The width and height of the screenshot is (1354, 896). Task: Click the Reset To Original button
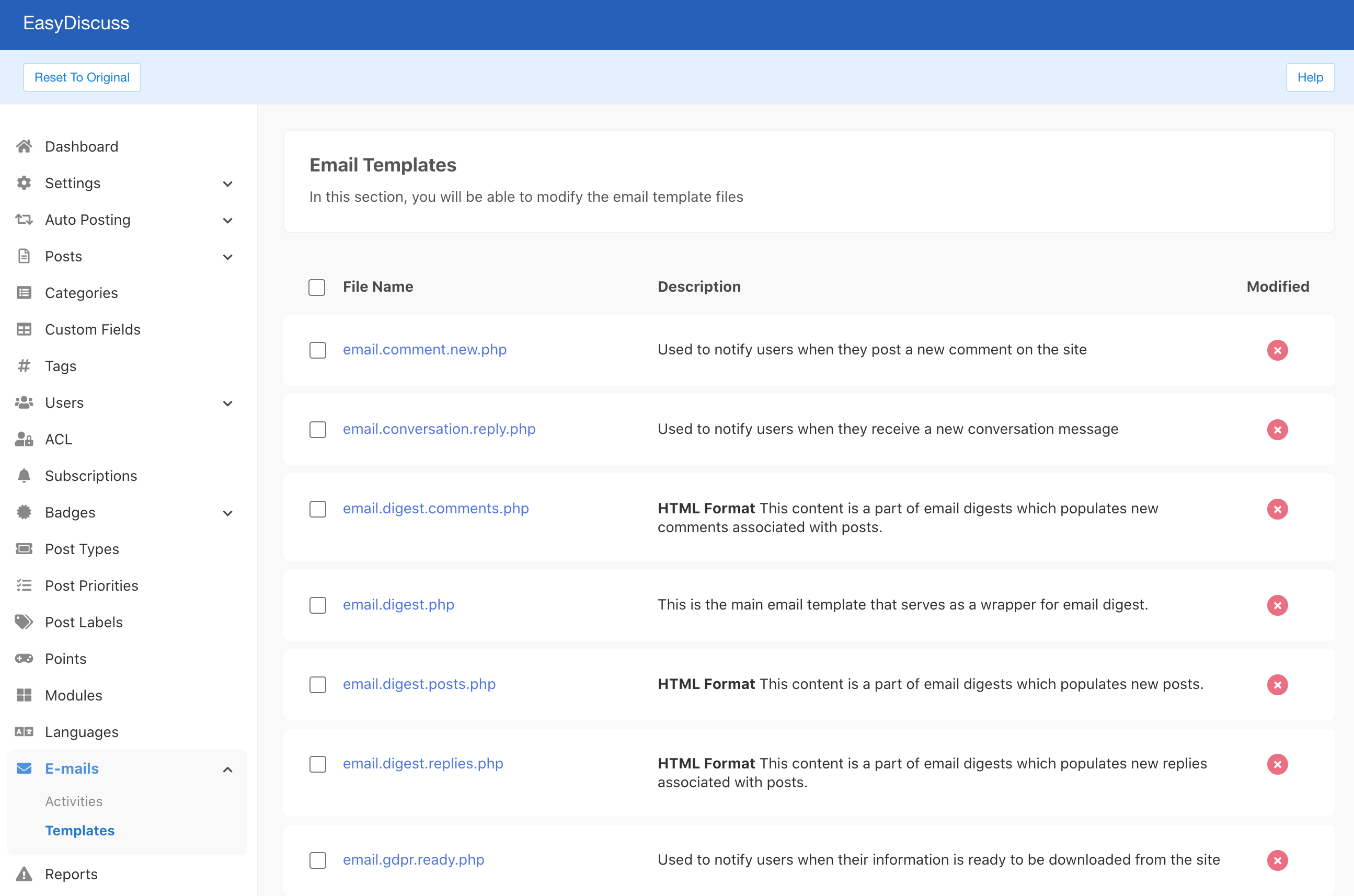(x=82, y=77)
